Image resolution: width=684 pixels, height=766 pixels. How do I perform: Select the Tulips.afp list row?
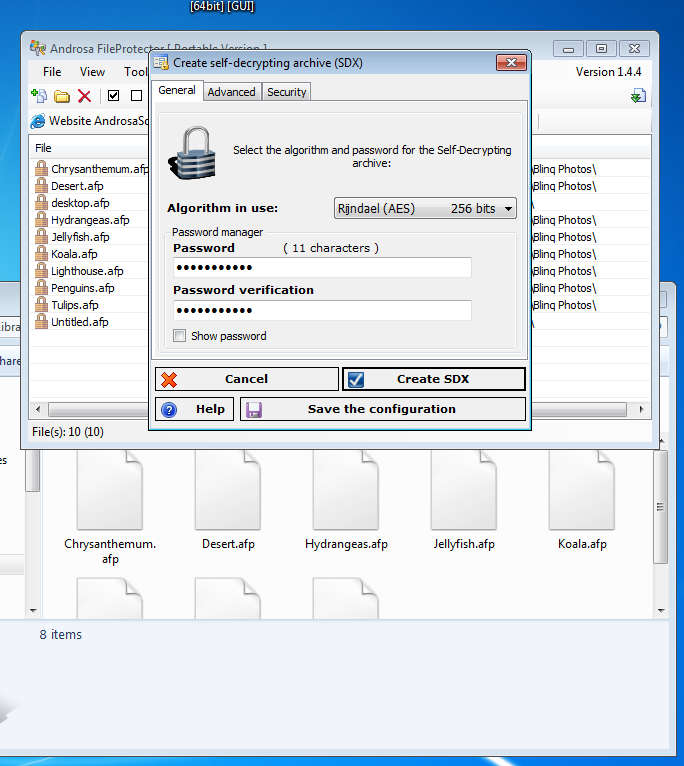tap(90, 305)
